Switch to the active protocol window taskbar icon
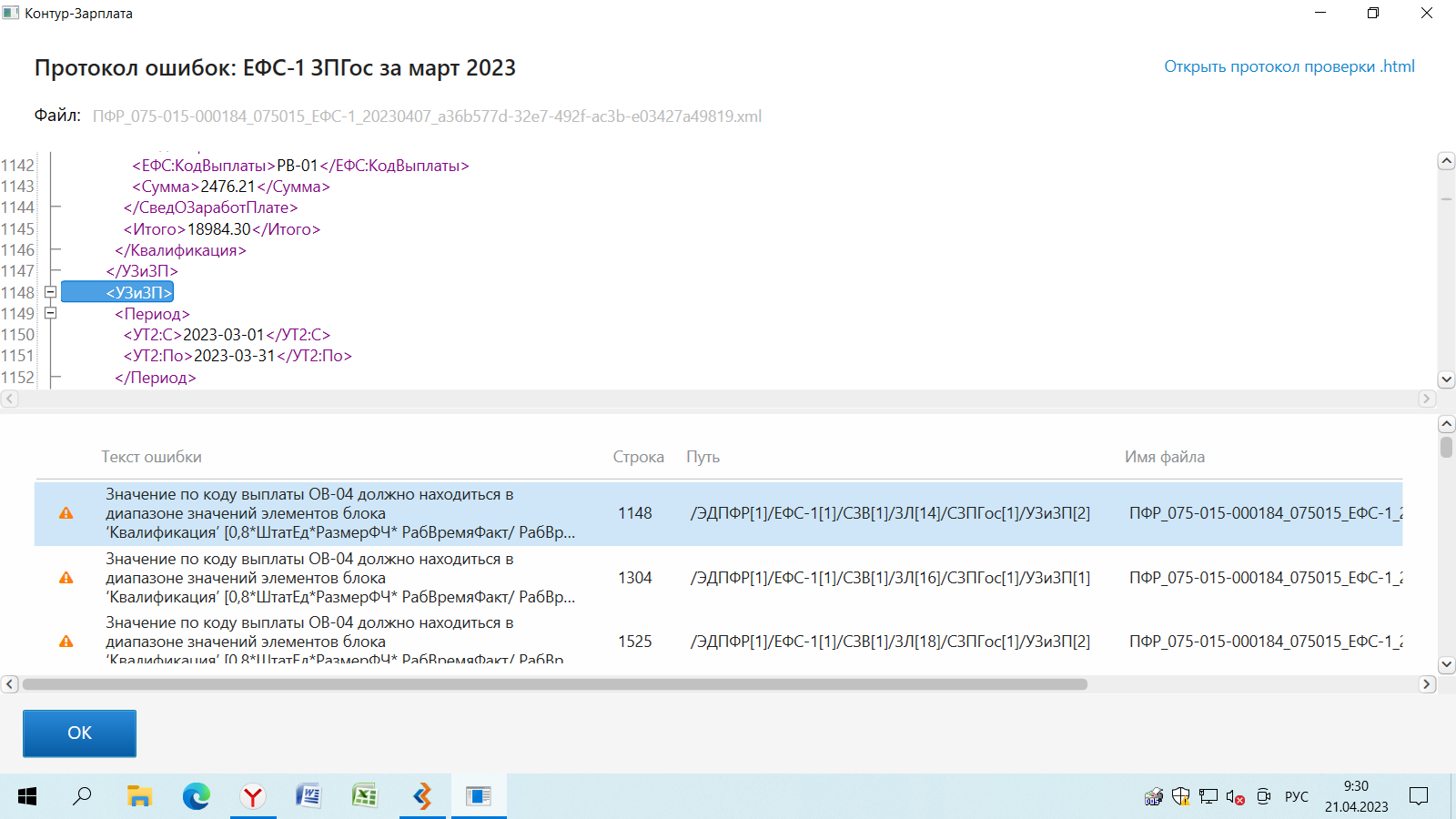The height and width of the screenshot is (819, 1456). click(479, 796)
